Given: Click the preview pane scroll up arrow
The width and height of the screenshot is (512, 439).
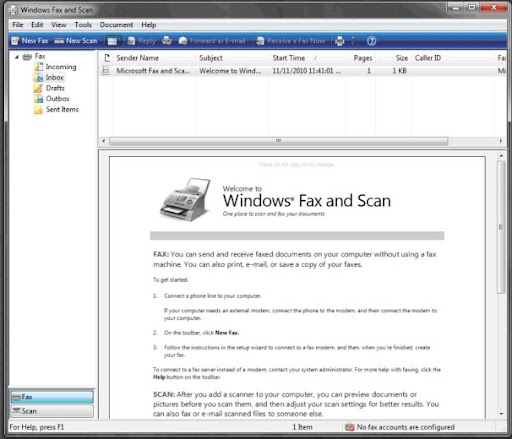Looking at the screenshot, I should pos(501,155).
